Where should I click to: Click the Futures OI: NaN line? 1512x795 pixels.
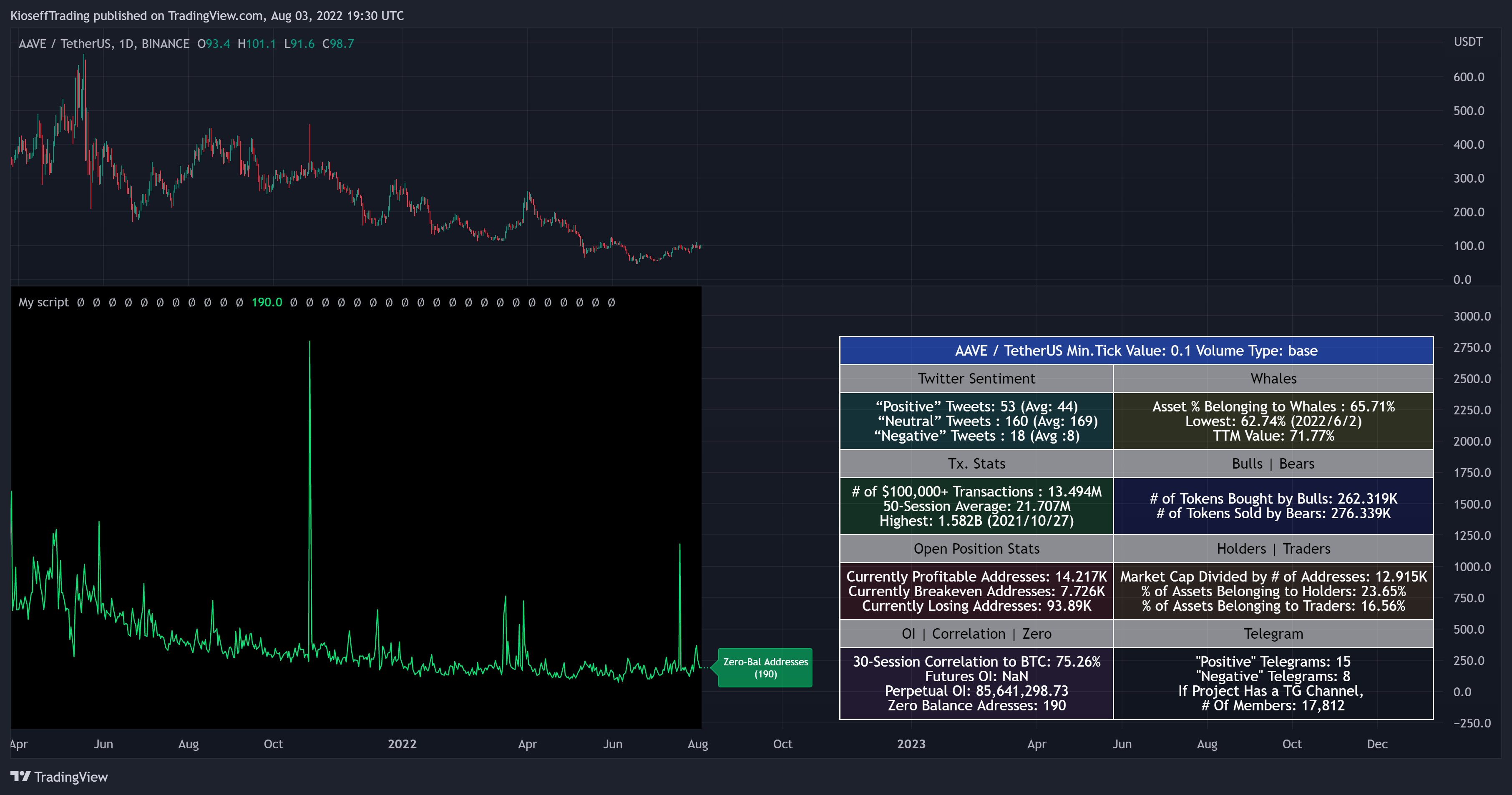pos(977,677)
